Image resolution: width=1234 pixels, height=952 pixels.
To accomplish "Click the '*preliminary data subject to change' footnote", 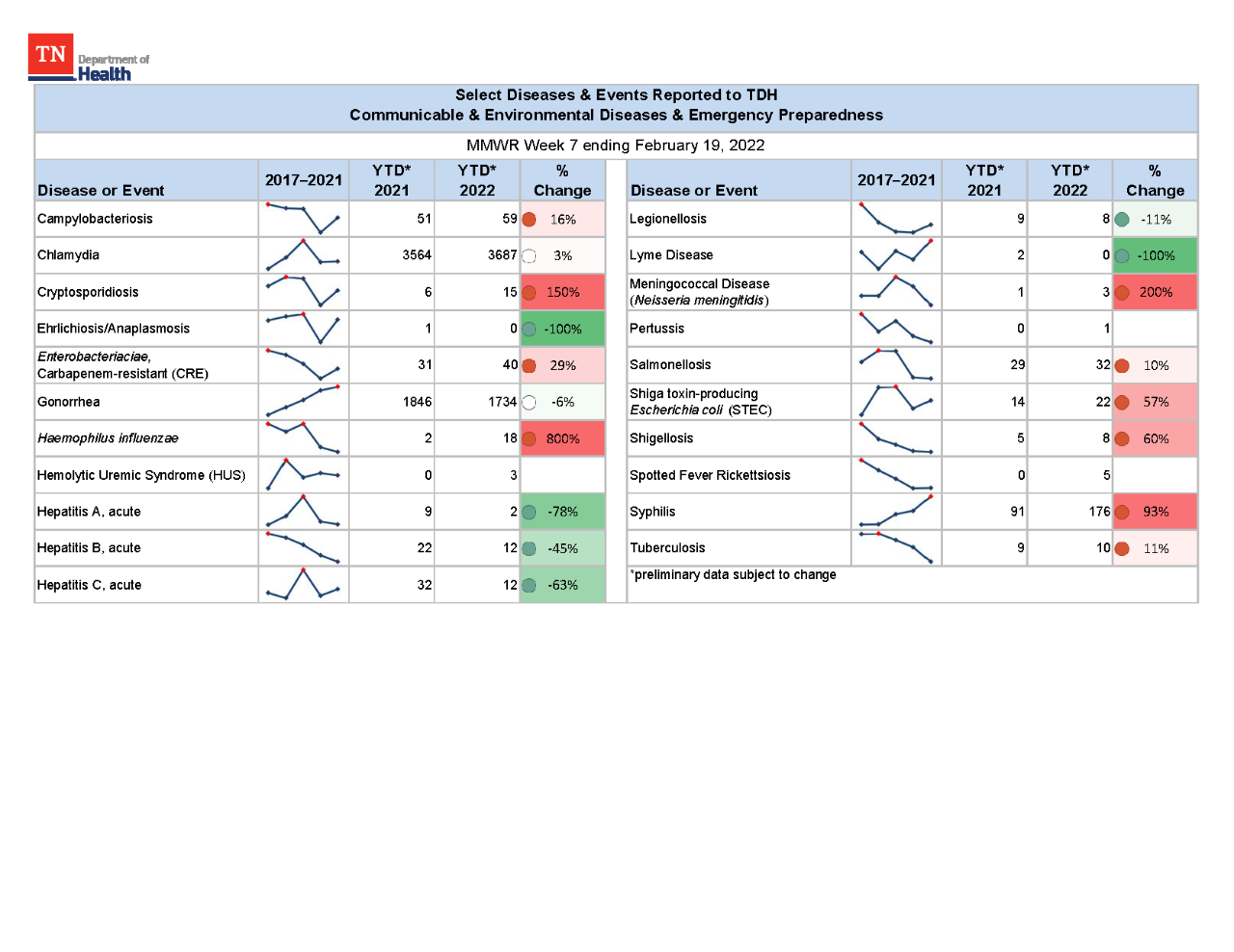I will pyautogui.click(x=733, y=575).
